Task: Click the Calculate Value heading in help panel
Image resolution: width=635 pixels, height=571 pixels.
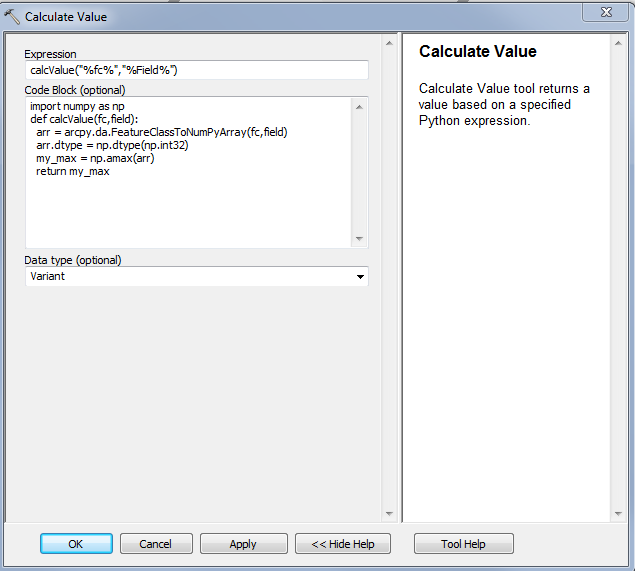Action: click(x=477, y=52)
